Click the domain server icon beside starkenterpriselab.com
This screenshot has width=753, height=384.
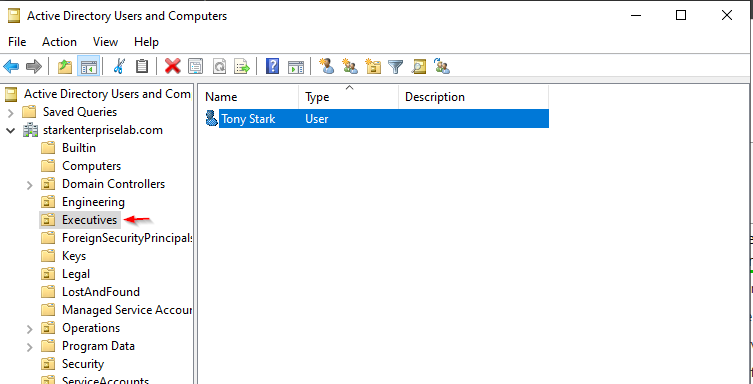(x=30, y=130)
